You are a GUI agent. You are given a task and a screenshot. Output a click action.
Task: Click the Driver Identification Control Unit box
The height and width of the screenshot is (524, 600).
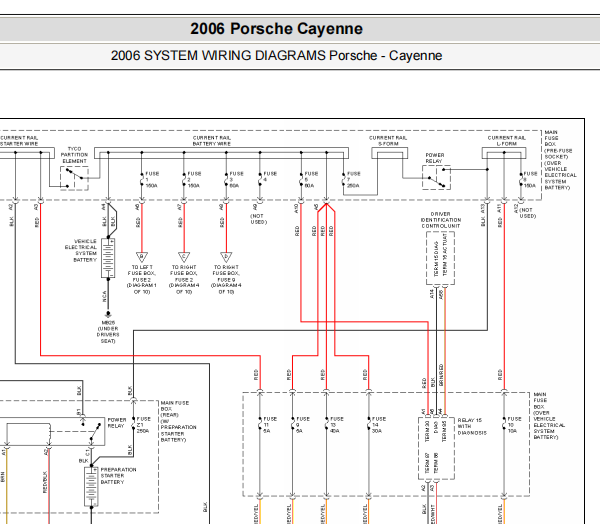[x=440, y=258]
